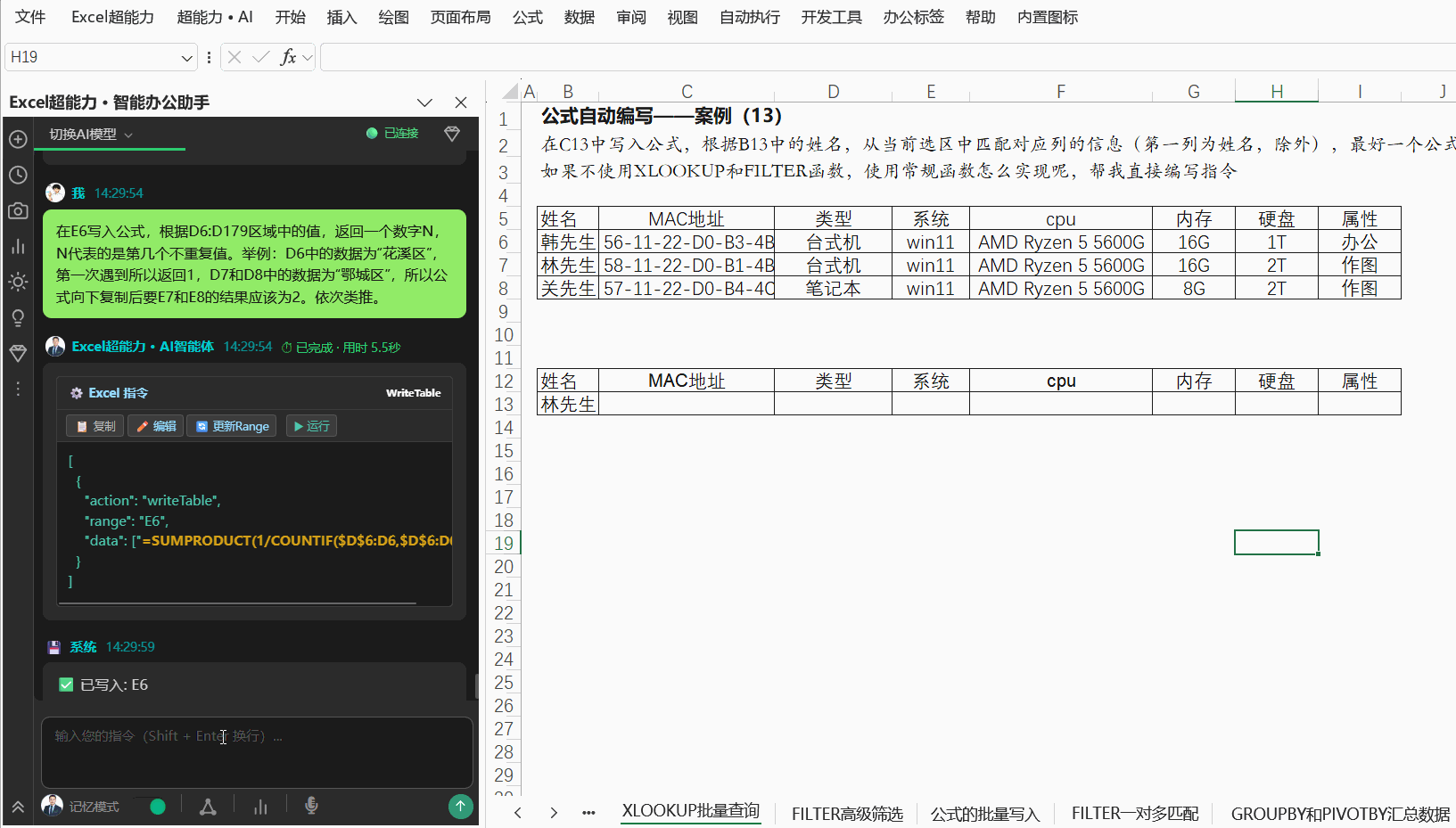Viewport: 1456px width, 828px height.
Task: Click the sun settings icon in sidebar
Action: pyautogui.click(x=18, y=282)
